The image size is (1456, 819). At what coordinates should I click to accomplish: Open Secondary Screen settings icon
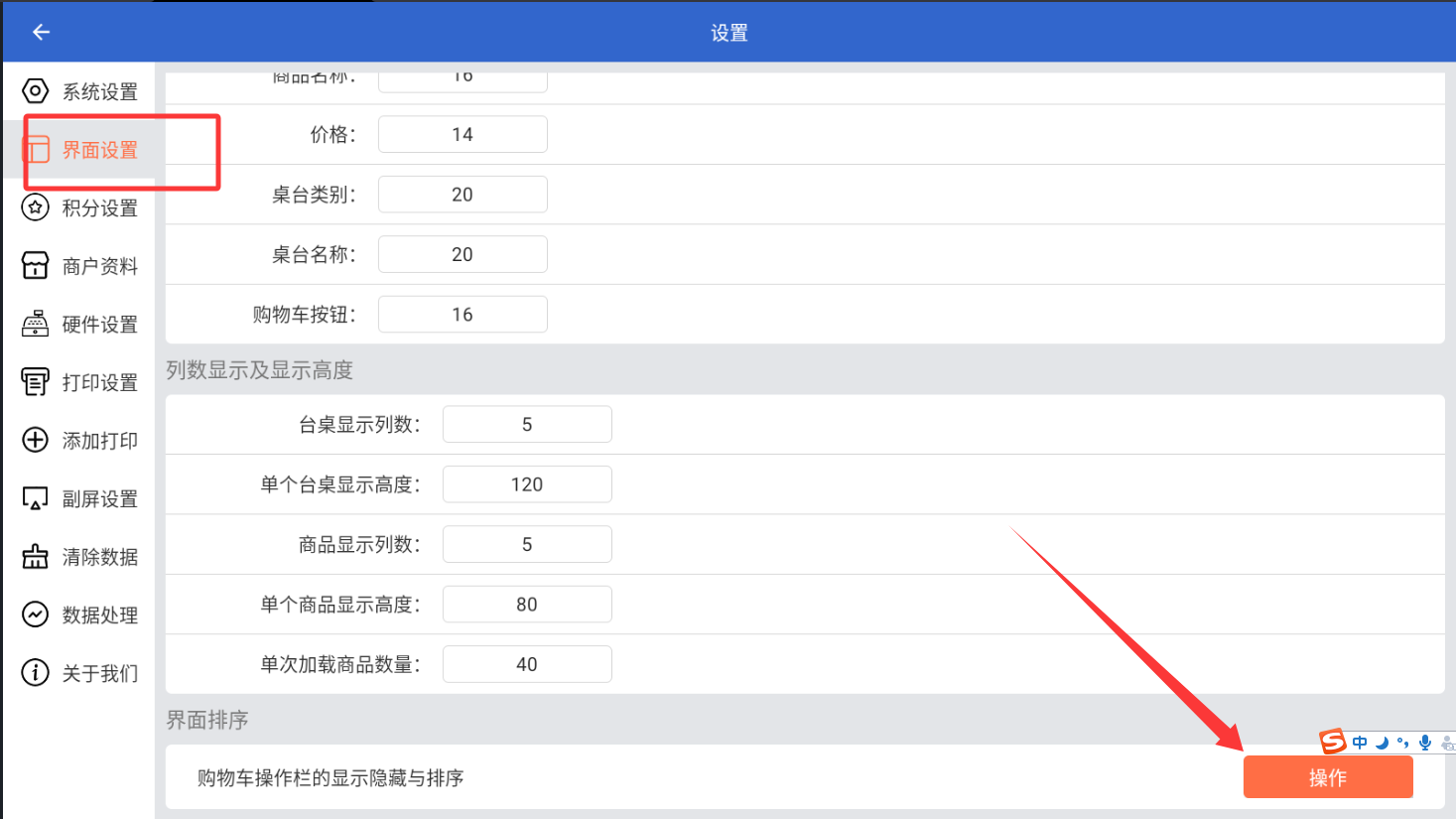pyautogui.click(x=35, y=498)
